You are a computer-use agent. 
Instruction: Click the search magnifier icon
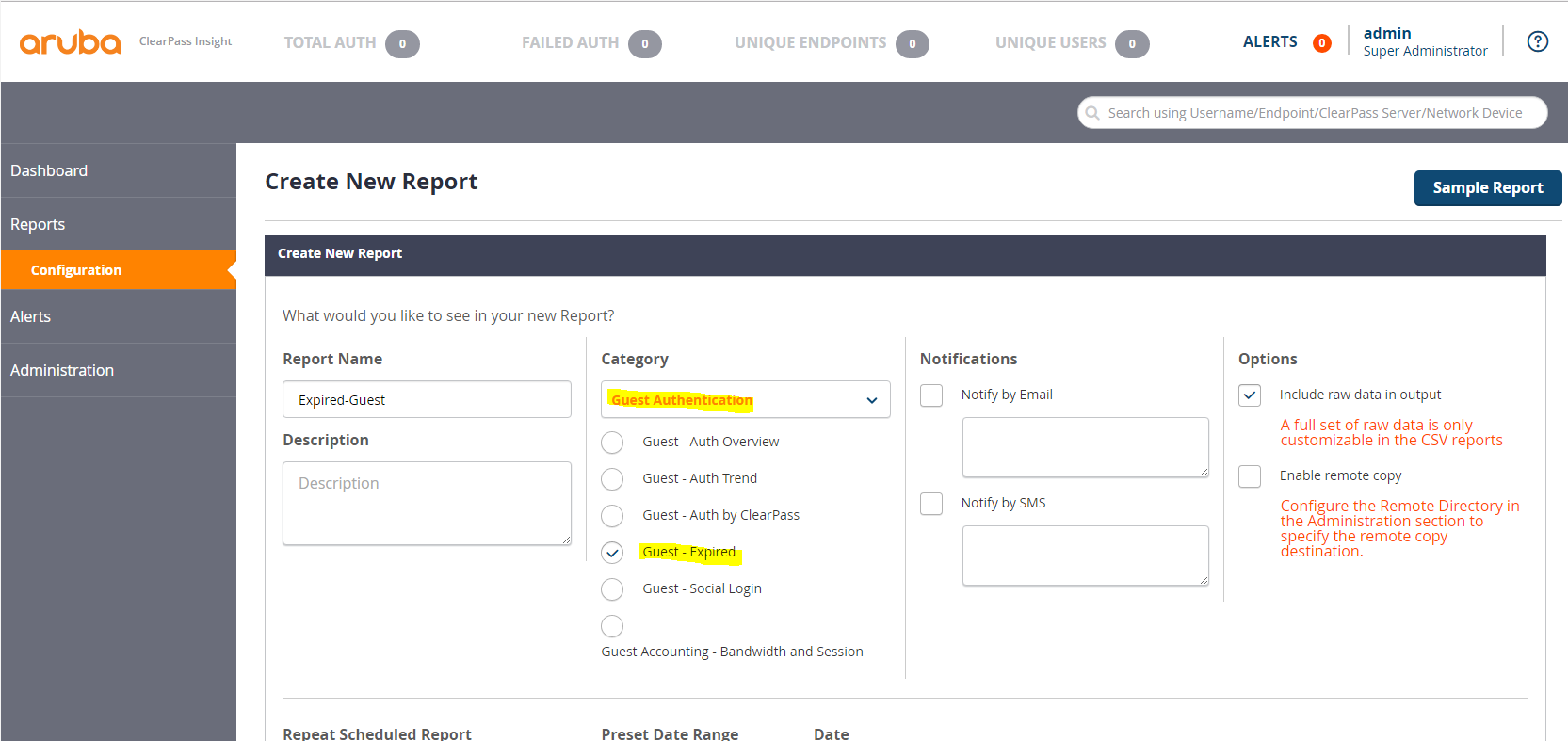click(x=1092, y=113)
